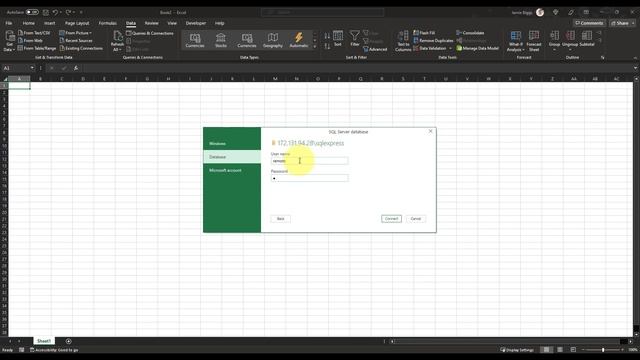Switch to Page Layout view icon
The width and height of the screenshot is (640, 360).
pyautogui.click(x=560, y=350)
